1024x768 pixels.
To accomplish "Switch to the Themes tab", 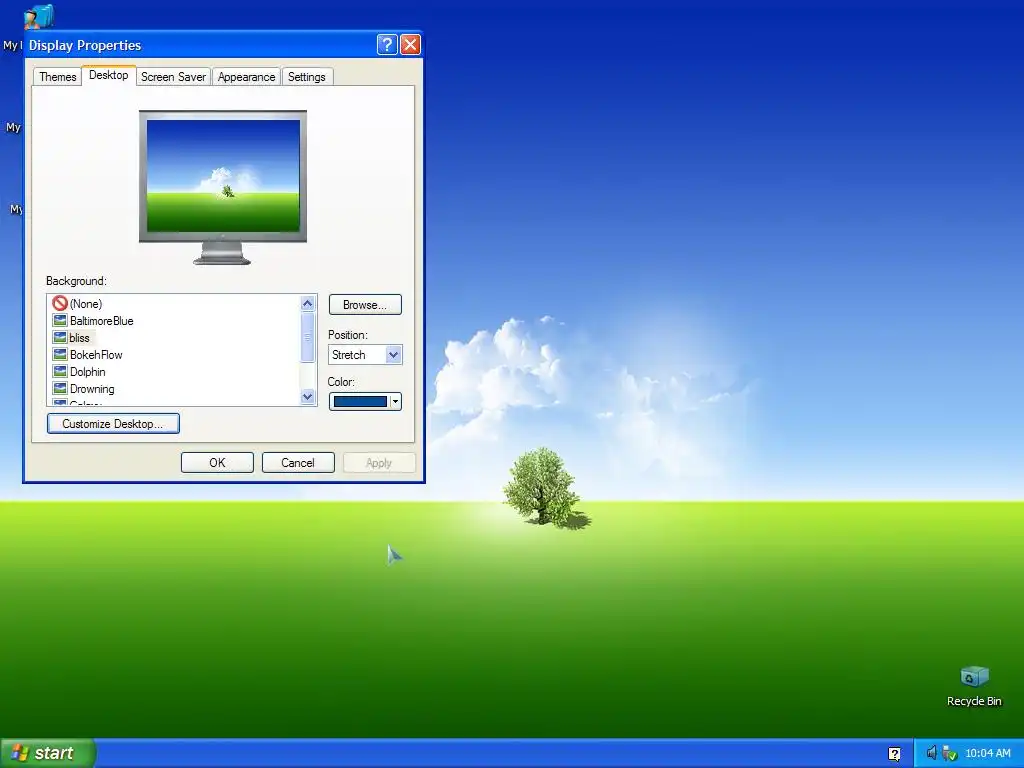I will [x=57, y=76].
